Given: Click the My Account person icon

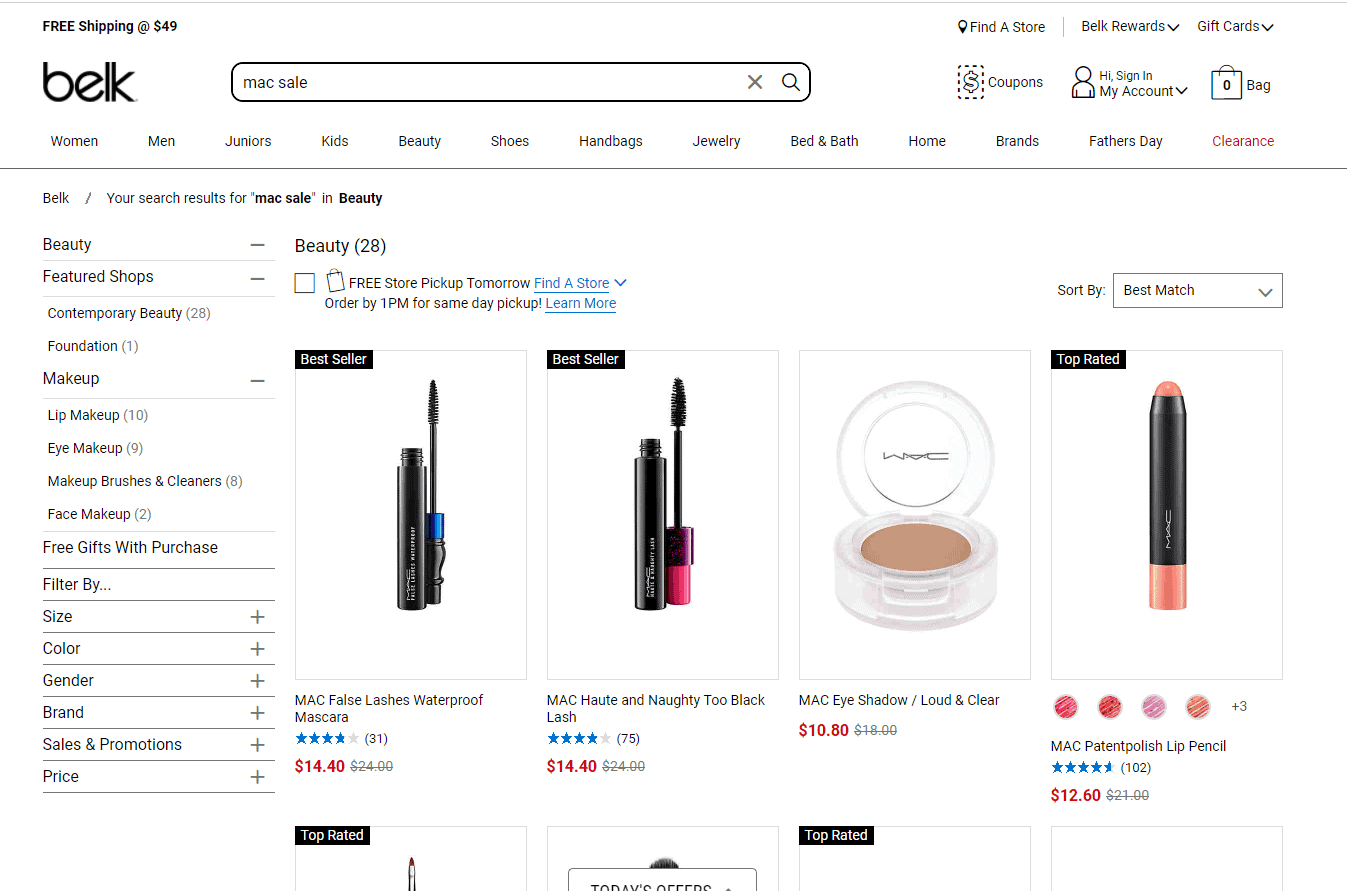Looking at the screenshot, I should click(x=1083, y=82).
